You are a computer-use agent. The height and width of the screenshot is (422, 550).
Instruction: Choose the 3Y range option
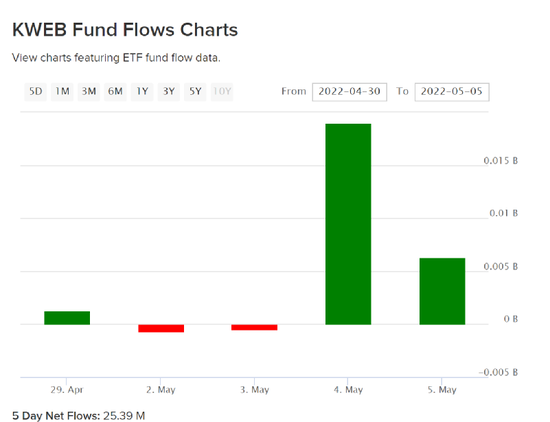[x=169, y=92]
